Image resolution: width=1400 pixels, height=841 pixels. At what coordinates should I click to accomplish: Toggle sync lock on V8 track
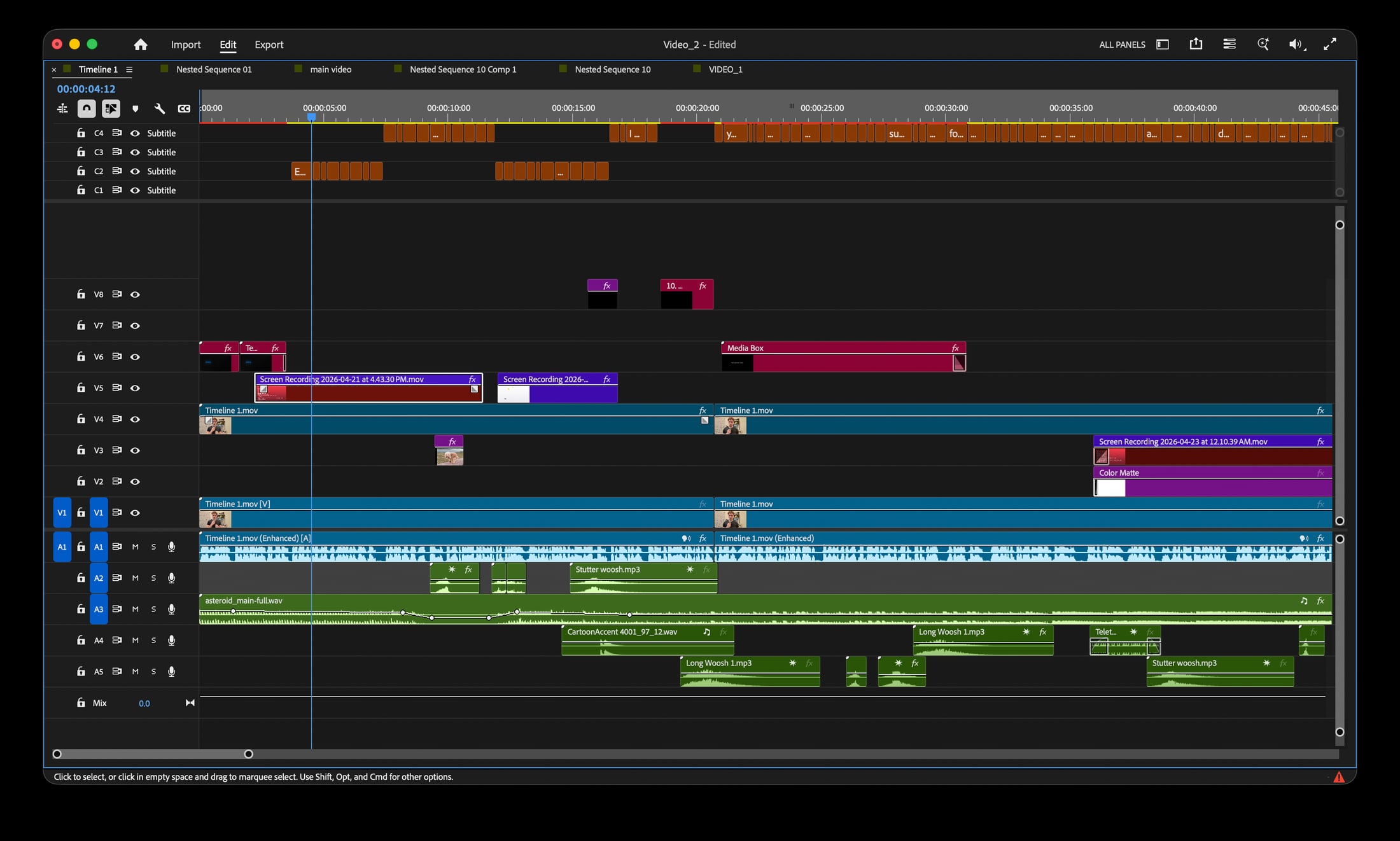117,294
